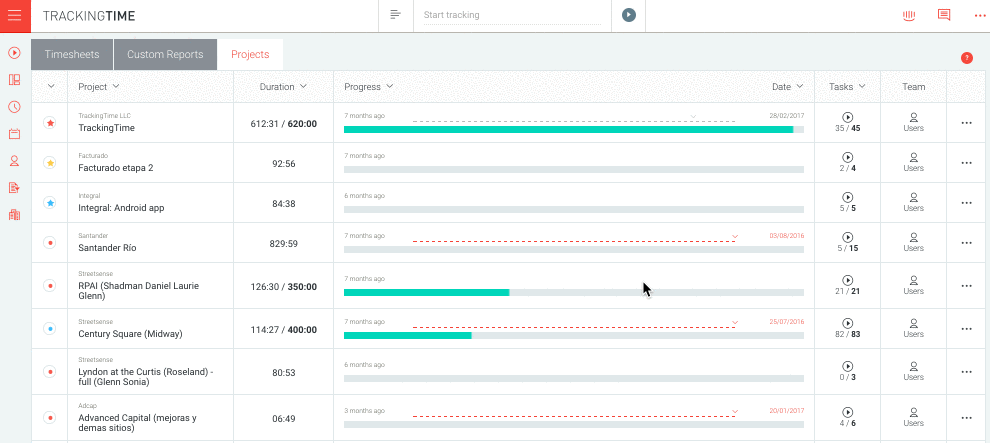Click the tasks play icon for Facturado etapa 2
Image resolution: width=990 pixels, height=443 pixels.
pyautogui.click(x=848, y=157)
